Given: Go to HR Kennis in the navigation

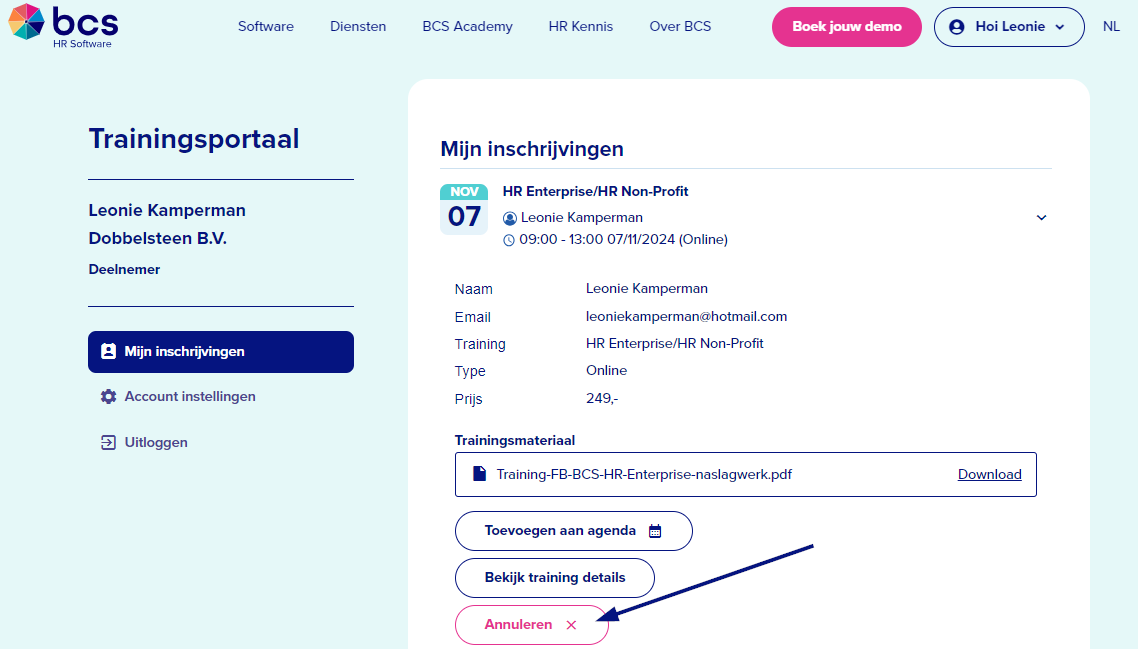Looking at the screenshot, I should [x=581, y=26].
